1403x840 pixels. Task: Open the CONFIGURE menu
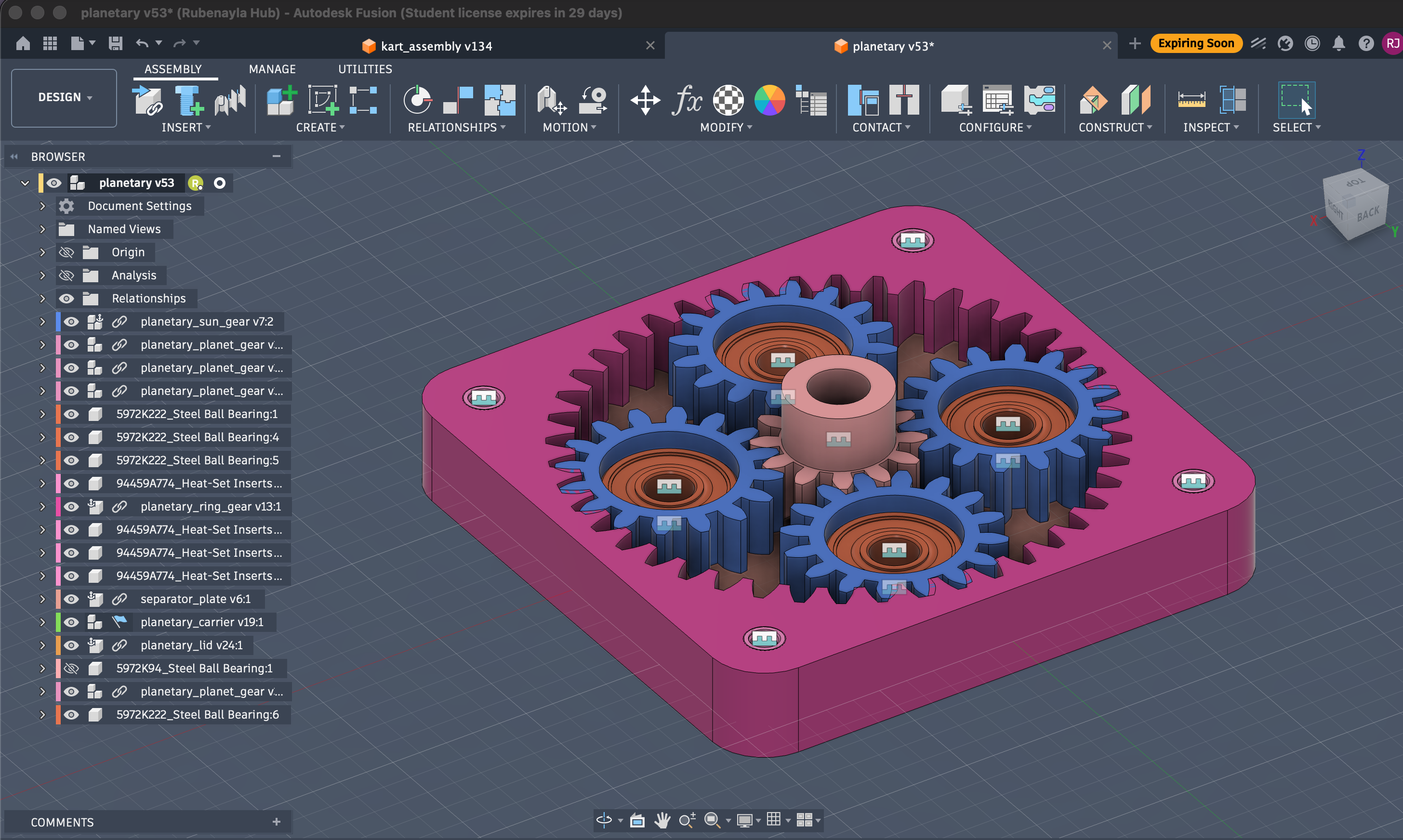coord(995,127)
